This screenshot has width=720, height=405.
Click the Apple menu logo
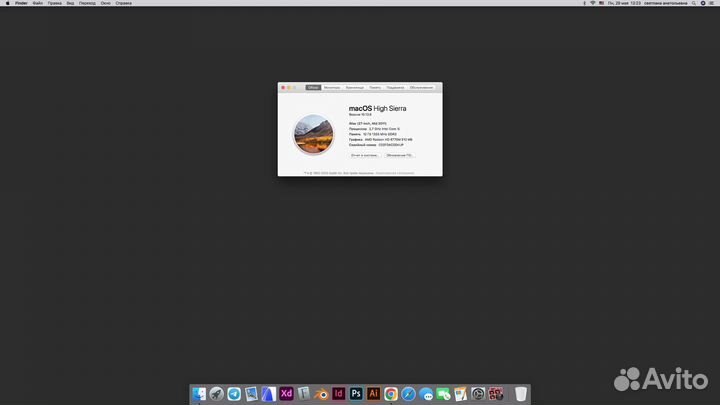(7, 3)
